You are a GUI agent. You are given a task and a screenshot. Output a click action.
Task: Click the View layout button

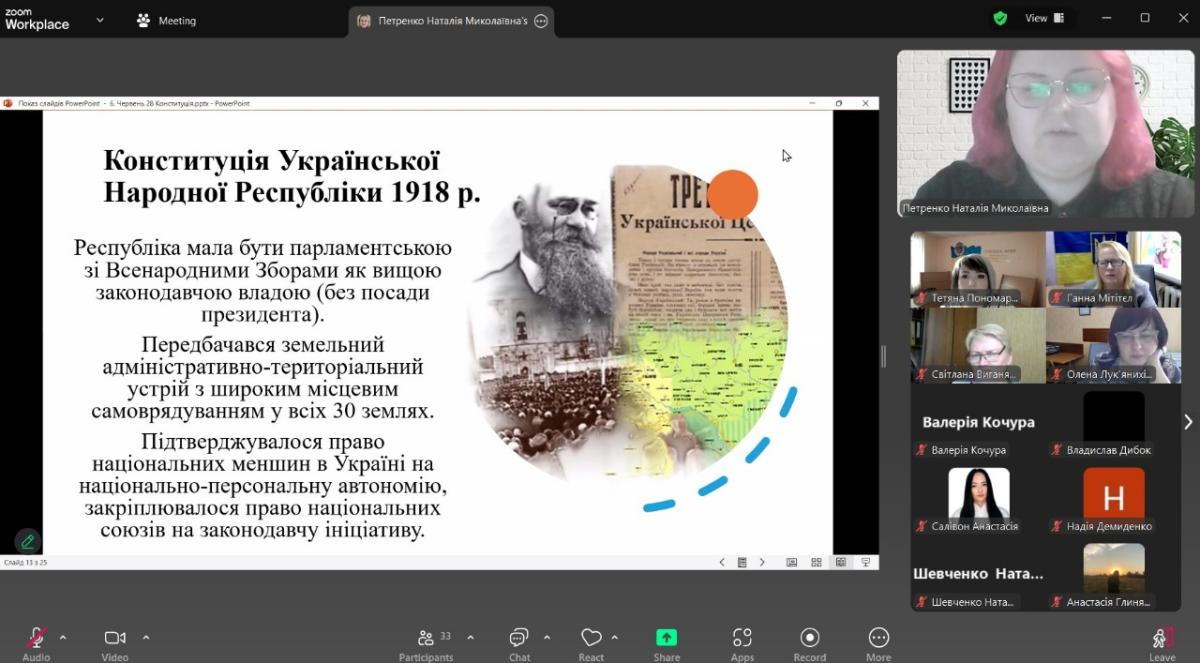(1045, 18)
